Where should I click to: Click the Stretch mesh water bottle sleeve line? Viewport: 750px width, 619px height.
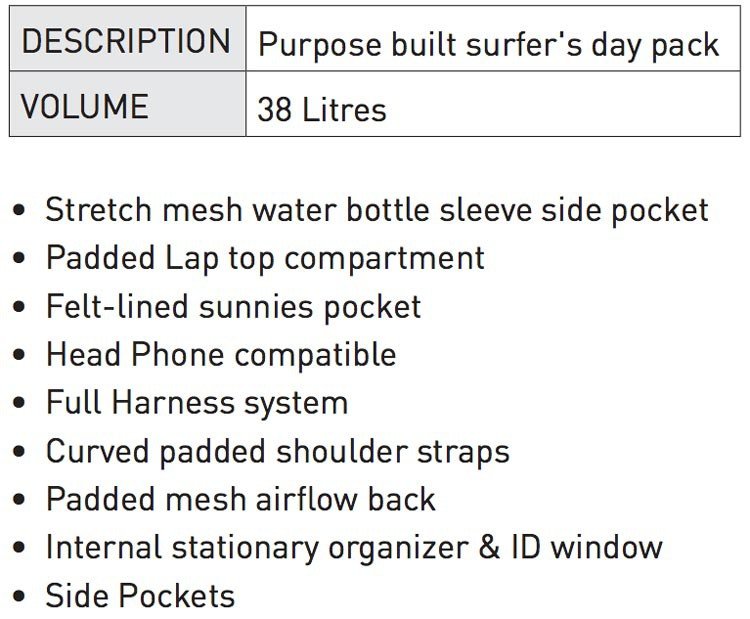coord(376,210)
